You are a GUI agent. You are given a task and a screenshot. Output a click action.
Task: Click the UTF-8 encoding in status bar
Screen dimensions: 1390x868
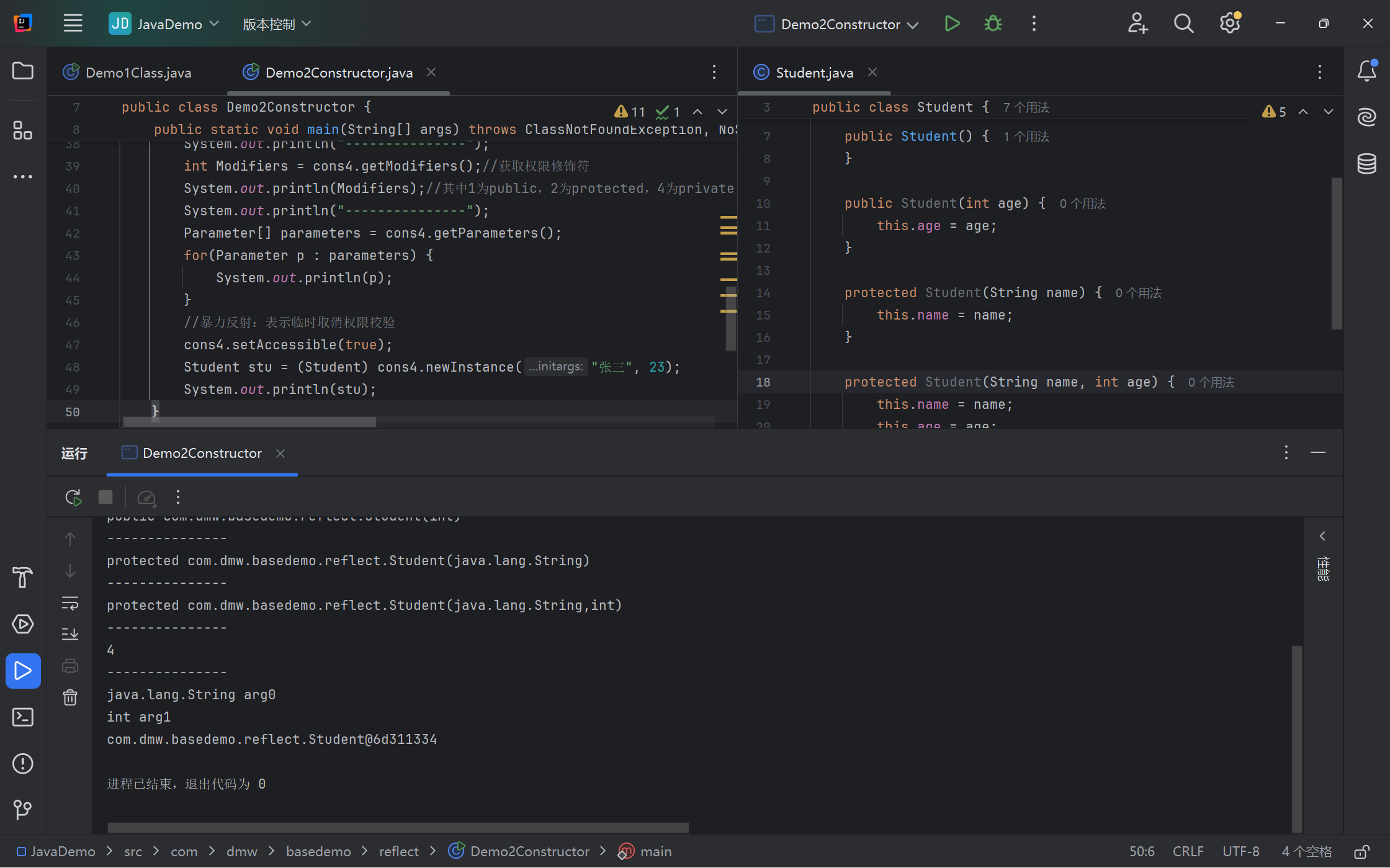pos(1241,852)
